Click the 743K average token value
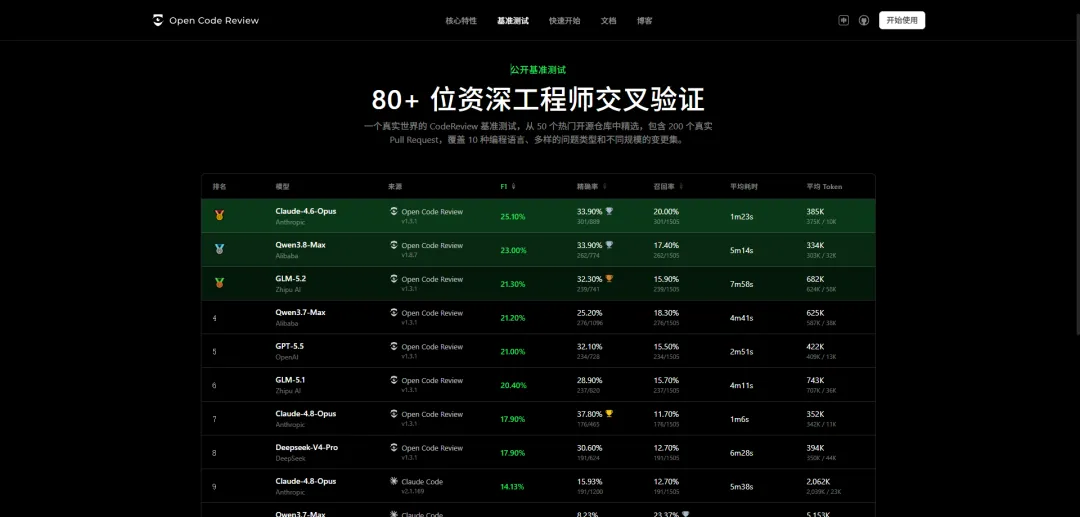This screenshot has width=1080, height=517. (816, 380)
